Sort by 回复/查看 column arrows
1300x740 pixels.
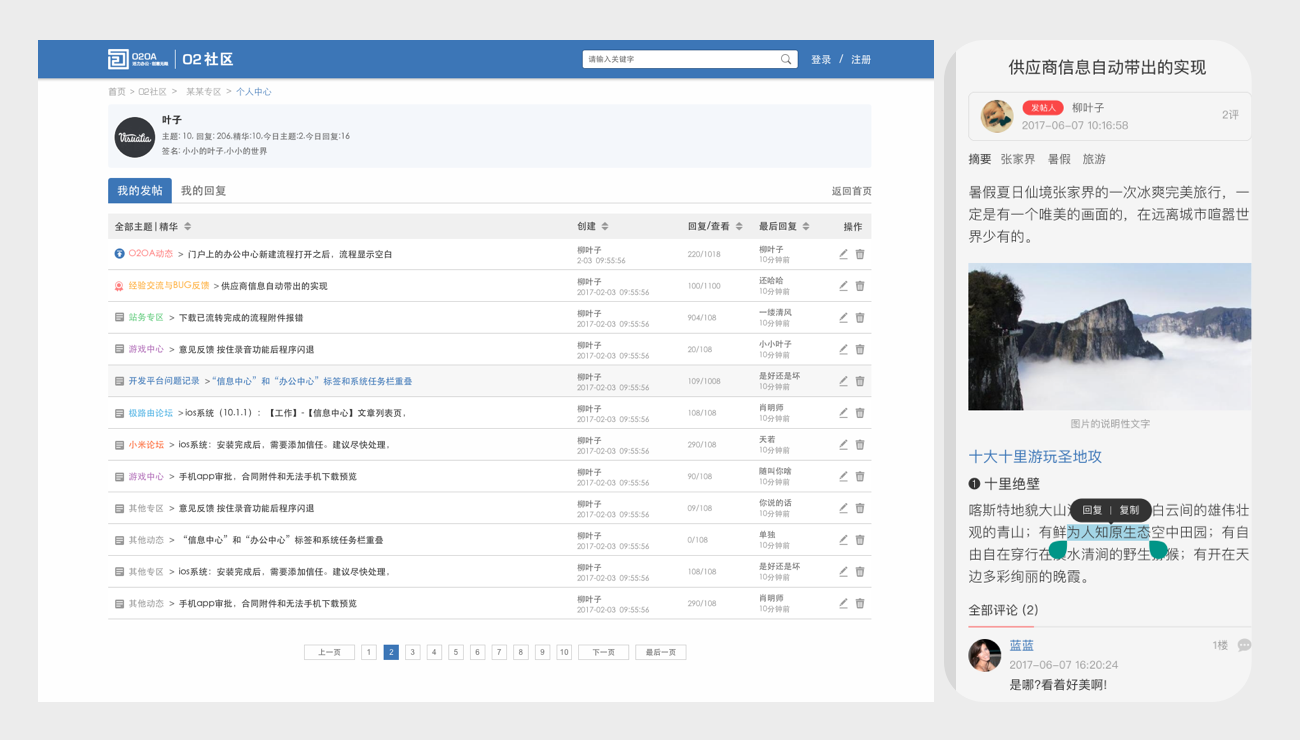(739, 227)
